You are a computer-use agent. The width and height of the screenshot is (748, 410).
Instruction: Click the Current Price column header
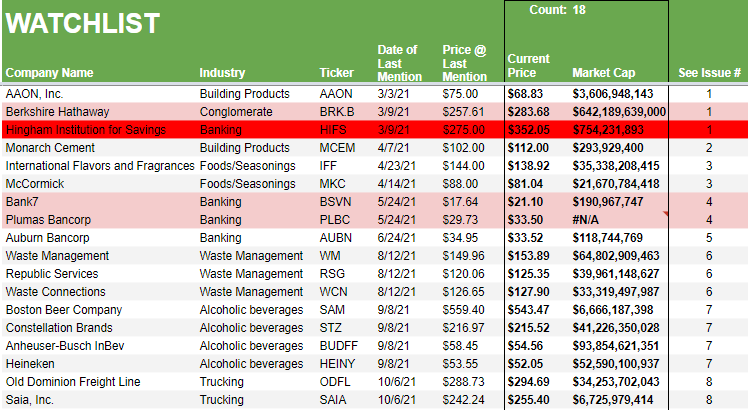click(529, 65)
